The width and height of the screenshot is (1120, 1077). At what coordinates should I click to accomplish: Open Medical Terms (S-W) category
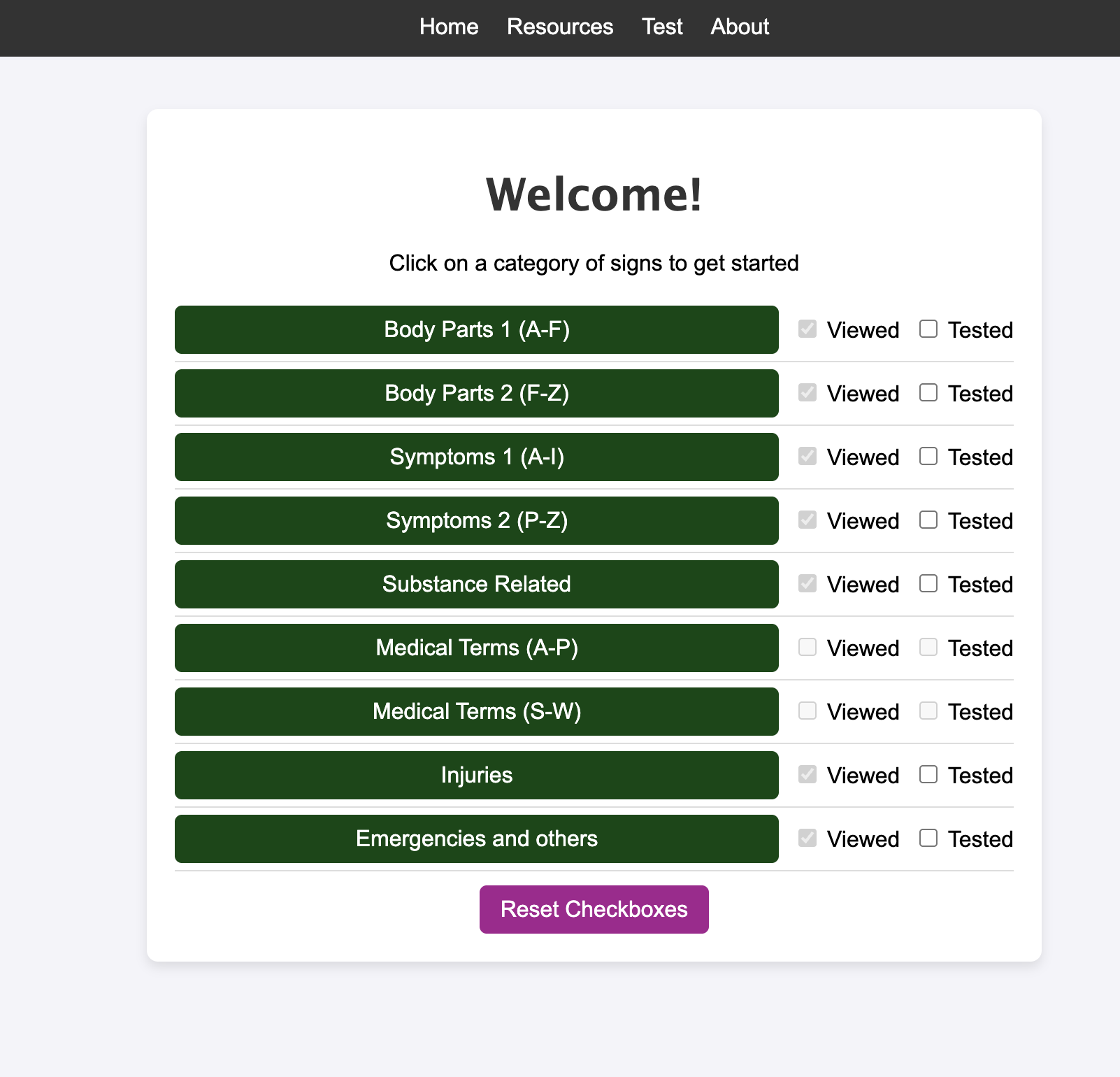coord(477,711)
